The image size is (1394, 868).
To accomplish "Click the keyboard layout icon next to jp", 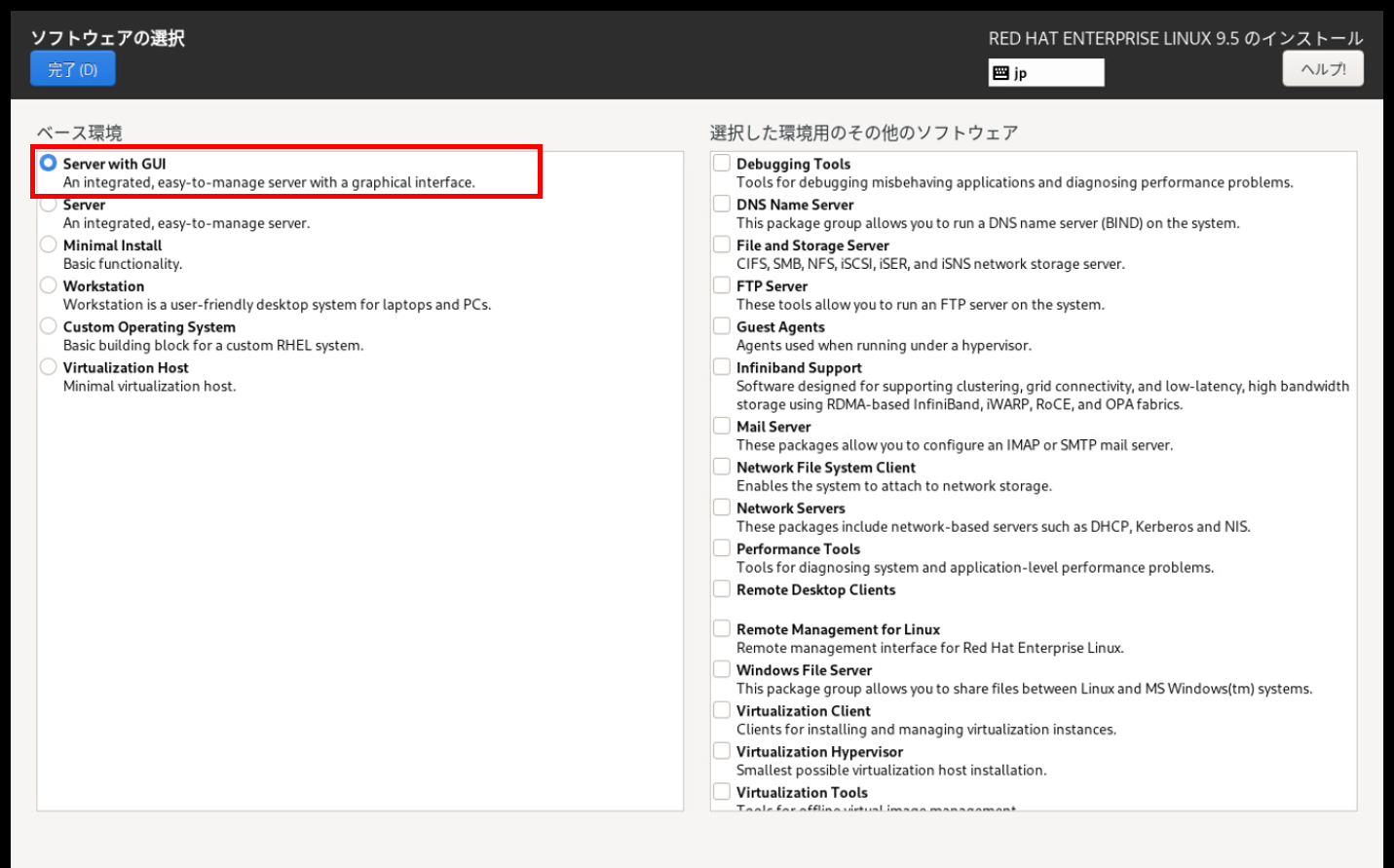I will [1000, 72].
